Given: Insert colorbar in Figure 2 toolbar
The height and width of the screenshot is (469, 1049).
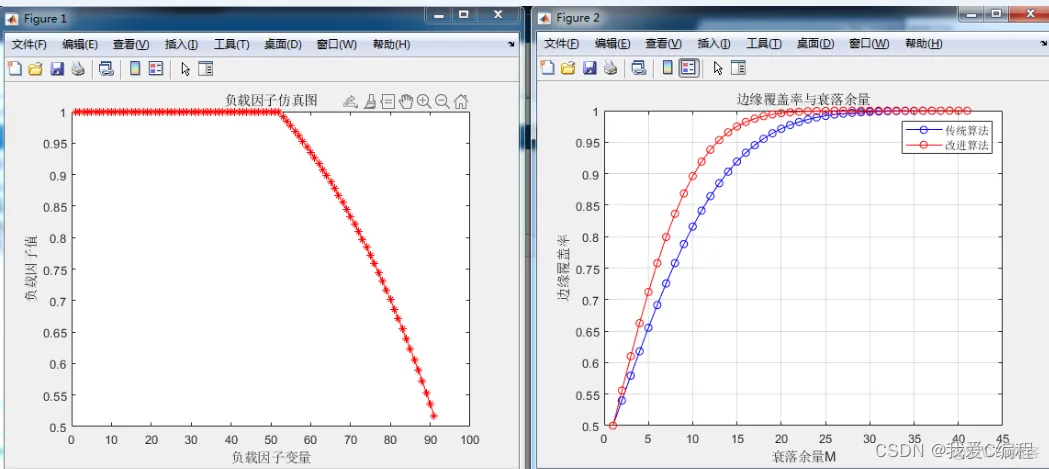Looking at the screenshot, I should pos(668,68).
